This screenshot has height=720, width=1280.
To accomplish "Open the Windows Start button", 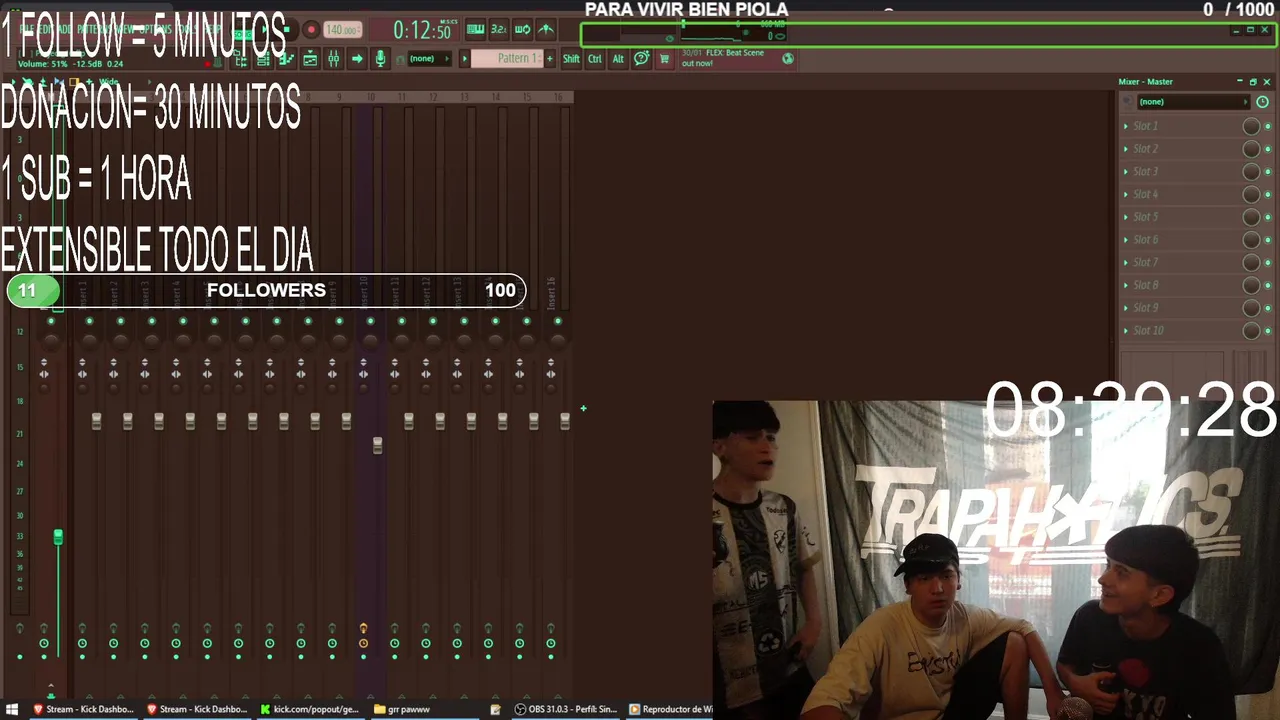I will click(10, 709).
